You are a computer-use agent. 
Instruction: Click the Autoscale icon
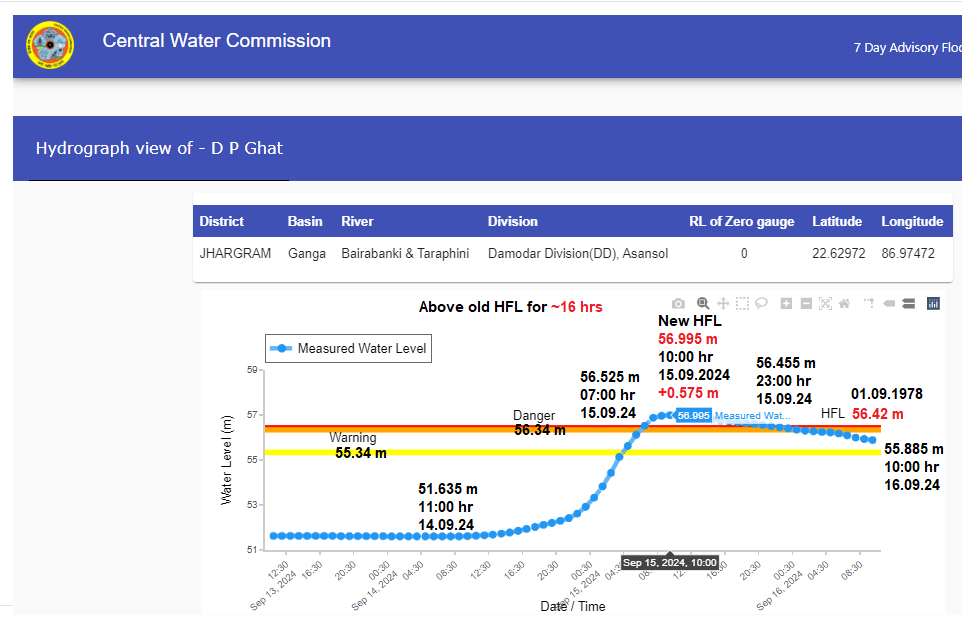(825, 304)
